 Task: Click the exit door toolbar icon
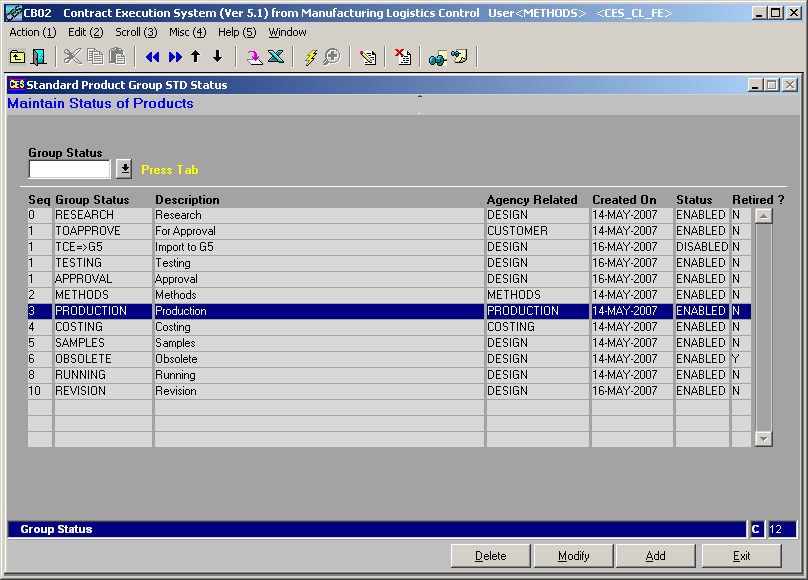pyautogui.click(x=39, y=57)
